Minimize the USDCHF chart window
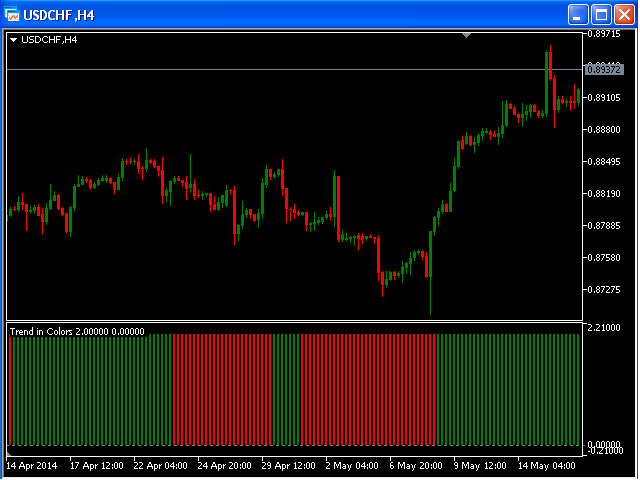The image size is (640, 480). pos(578,16)
